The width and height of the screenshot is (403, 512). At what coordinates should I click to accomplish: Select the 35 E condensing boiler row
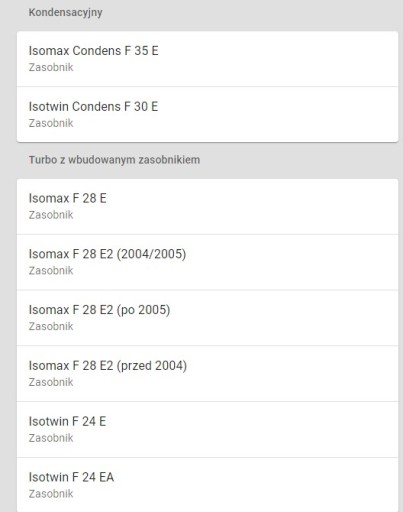pyautogui.click(x=207, y=59)
